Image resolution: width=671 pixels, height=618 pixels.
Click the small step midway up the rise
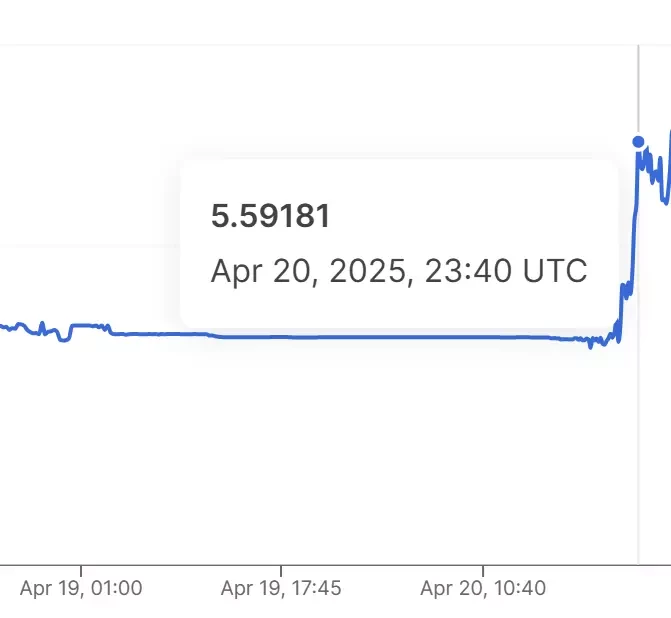pyautogui.click(x=626, y=290)
